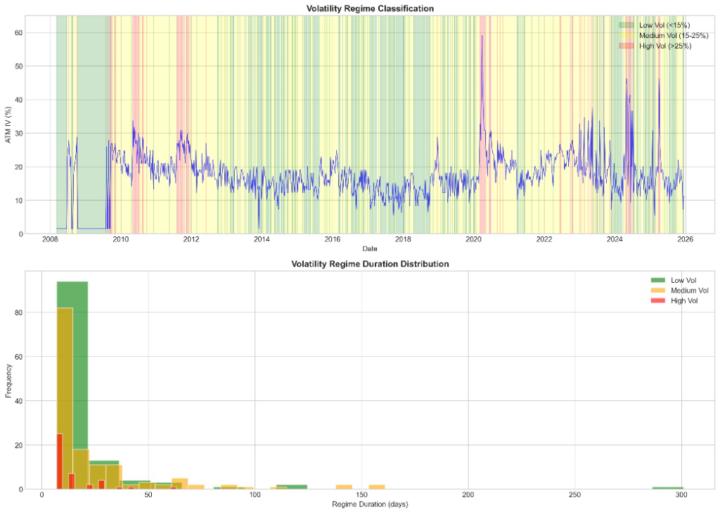Image resolution: width=720 pixels, height=513 pixels.
Task: Click the orange bar near 150 days
Action: (377, 487)
